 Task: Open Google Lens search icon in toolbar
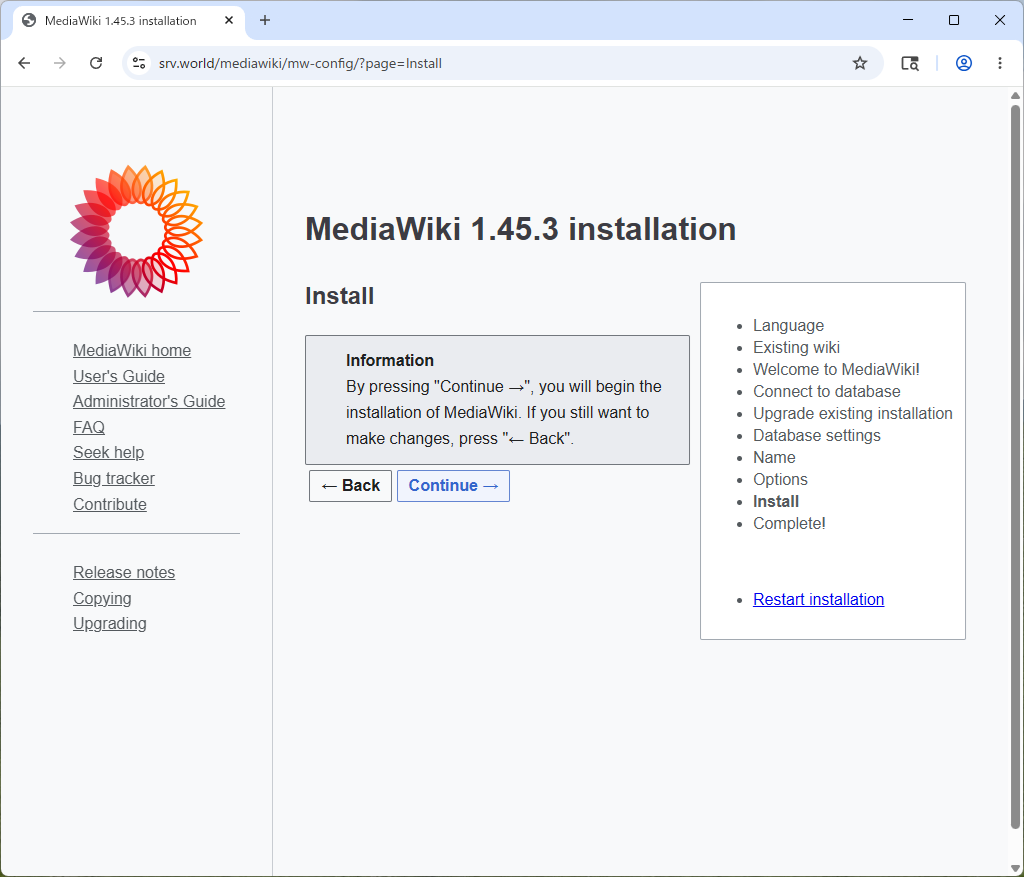coord(910,63)
